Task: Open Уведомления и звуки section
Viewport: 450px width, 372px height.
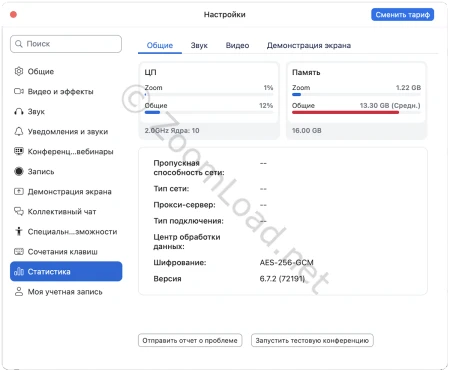Action: coord(66,131)
